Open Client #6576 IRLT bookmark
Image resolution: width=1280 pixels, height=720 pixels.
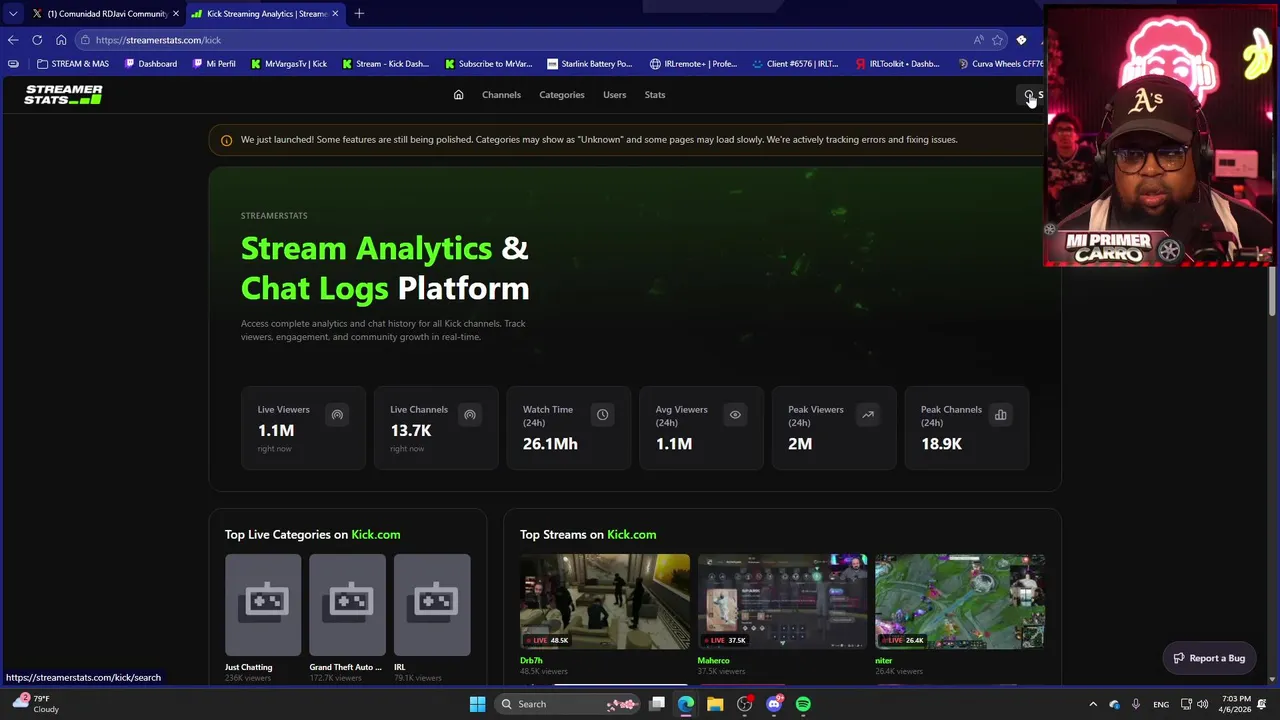coord(795,64)
